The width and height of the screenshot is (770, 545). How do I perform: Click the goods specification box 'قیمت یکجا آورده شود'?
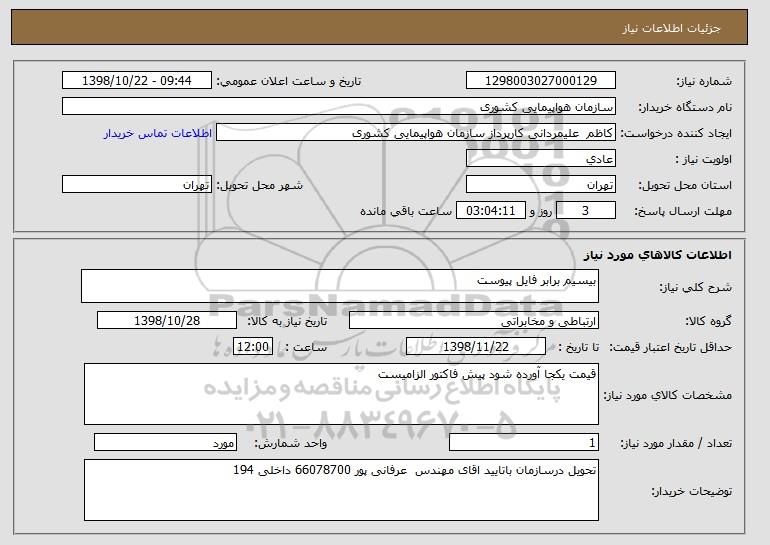point(341,394)
